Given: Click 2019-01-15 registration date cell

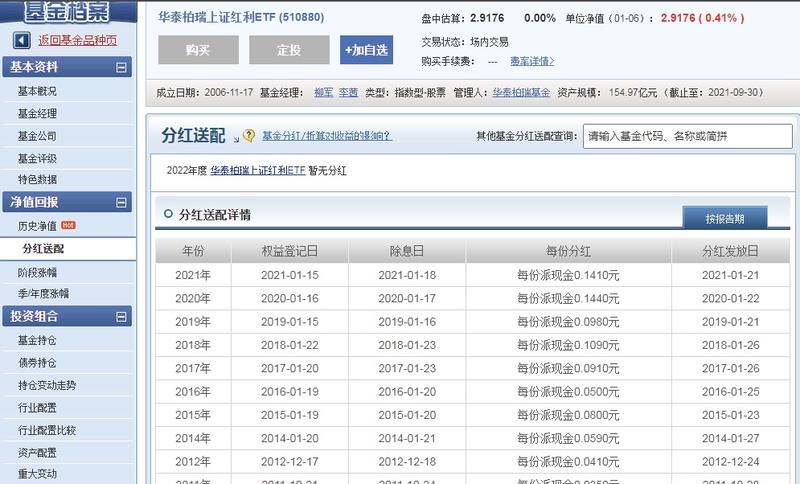Looking at the screenshot, I should coord(289,322).
